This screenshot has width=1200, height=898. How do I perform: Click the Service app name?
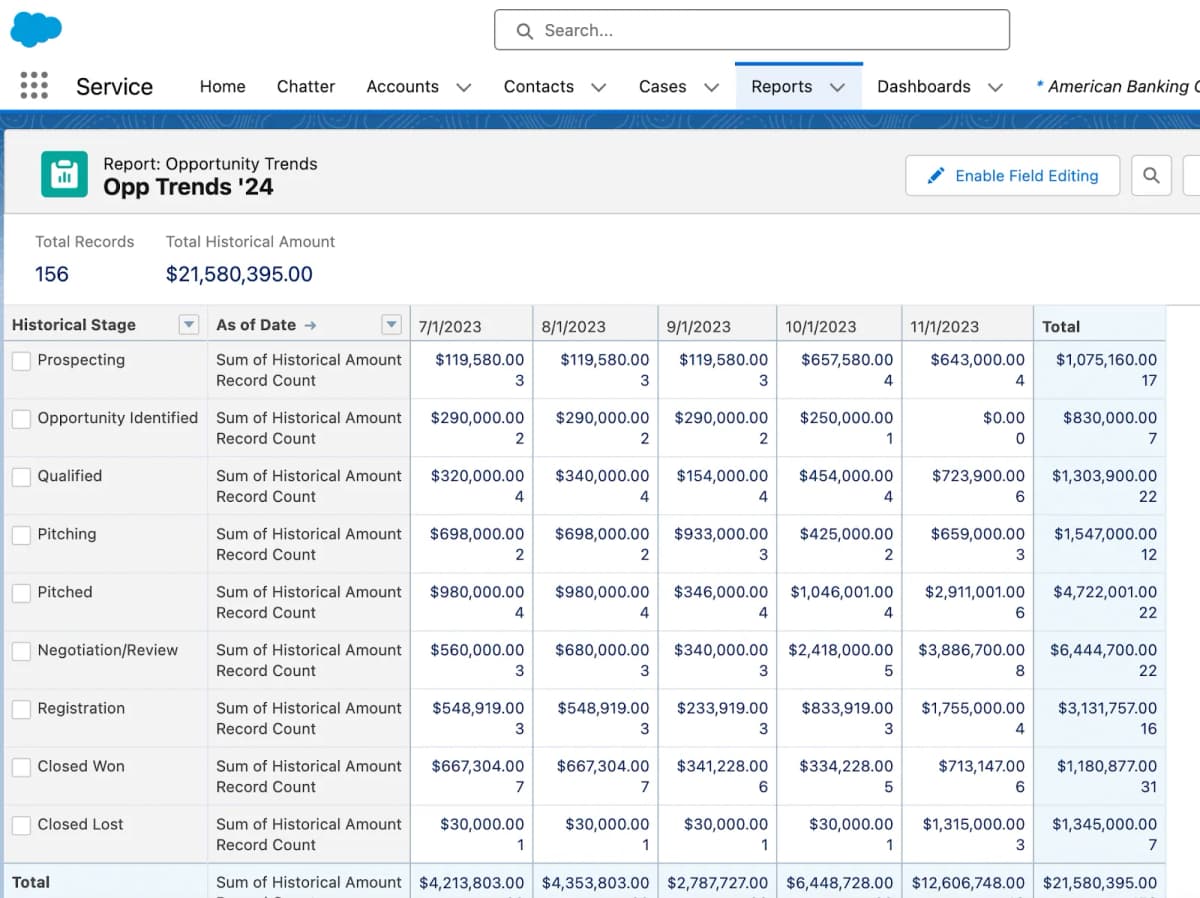(114, 86)
